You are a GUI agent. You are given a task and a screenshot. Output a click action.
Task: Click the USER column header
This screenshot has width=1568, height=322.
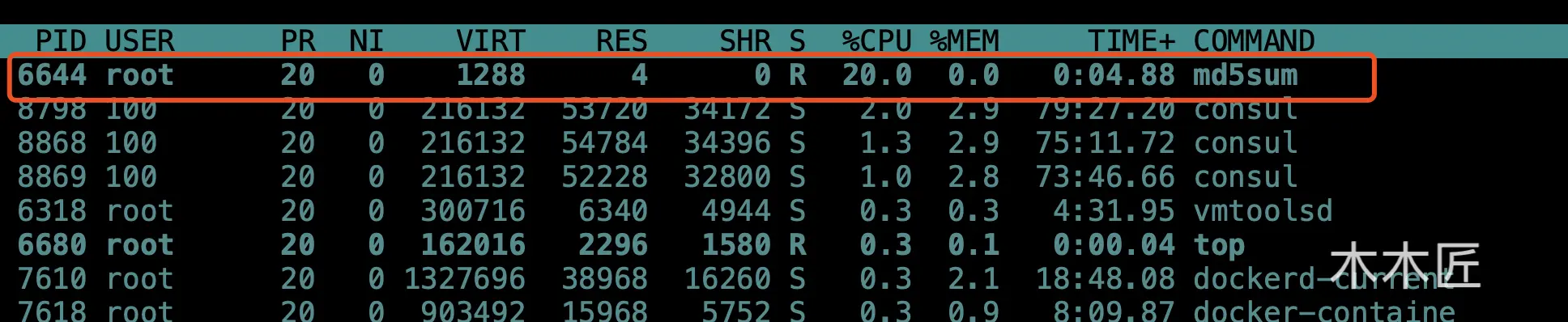[139, 40]
